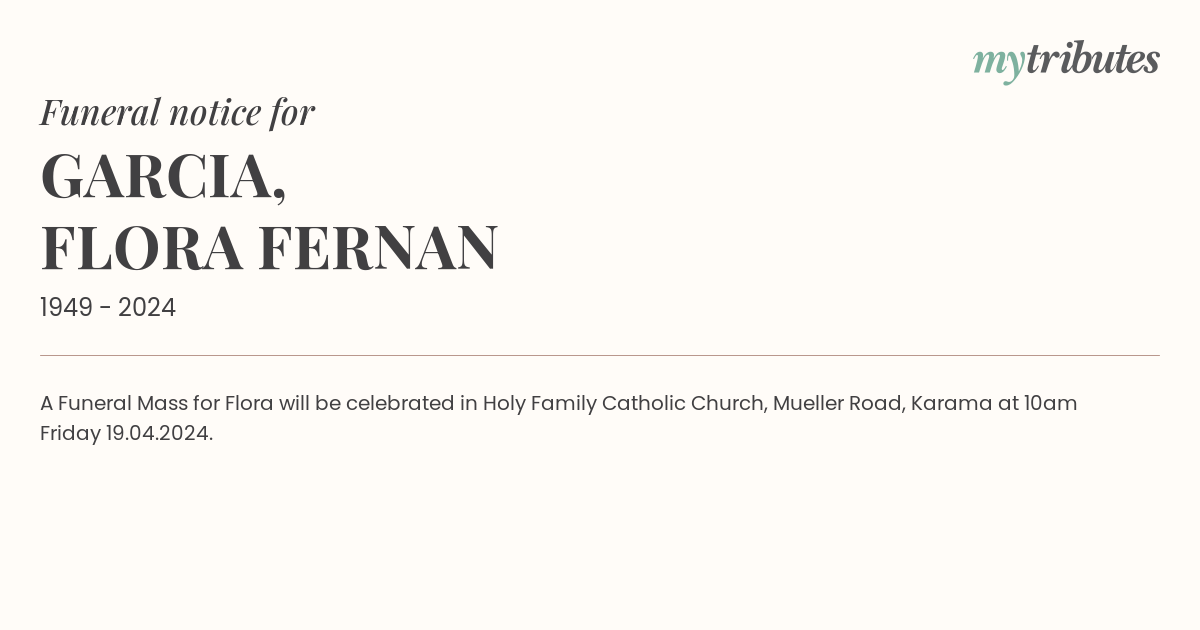The height and width of the screenshot is (630, 1200).
Task: Click the death year 2024 under name
Action: 147,308
